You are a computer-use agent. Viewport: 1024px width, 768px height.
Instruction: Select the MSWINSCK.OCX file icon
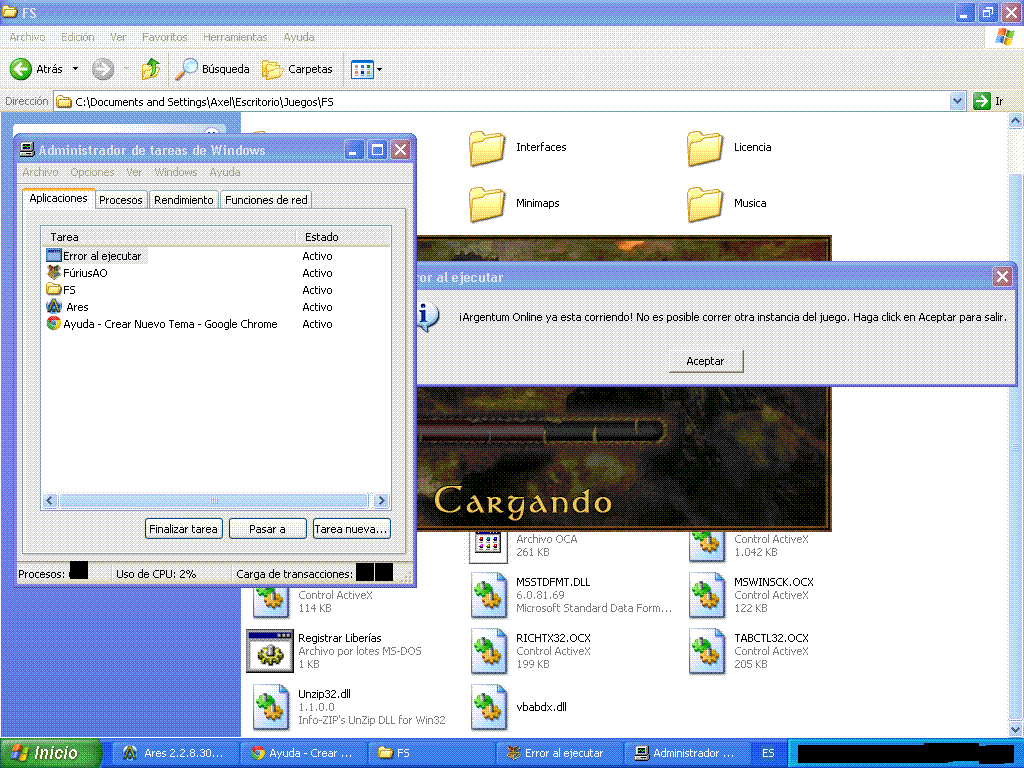707,595
